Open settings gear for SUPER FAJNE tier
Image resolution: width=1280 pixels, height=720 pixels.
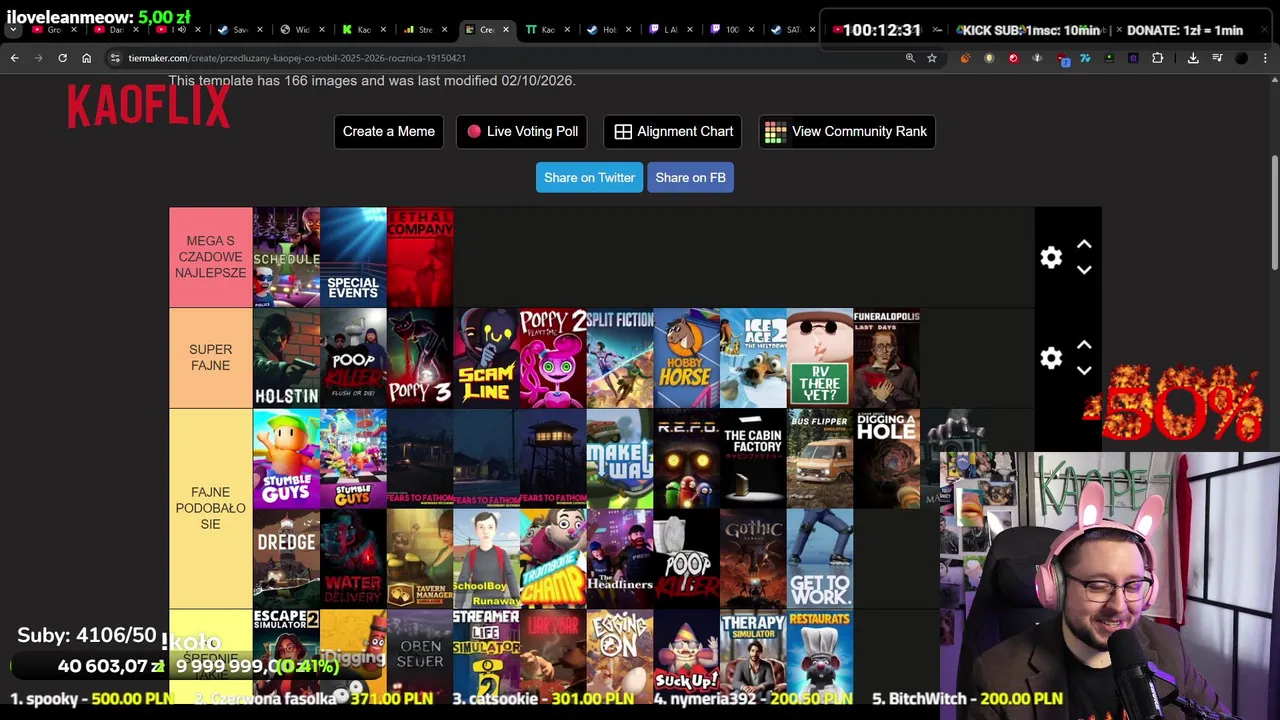[1051, 358]
